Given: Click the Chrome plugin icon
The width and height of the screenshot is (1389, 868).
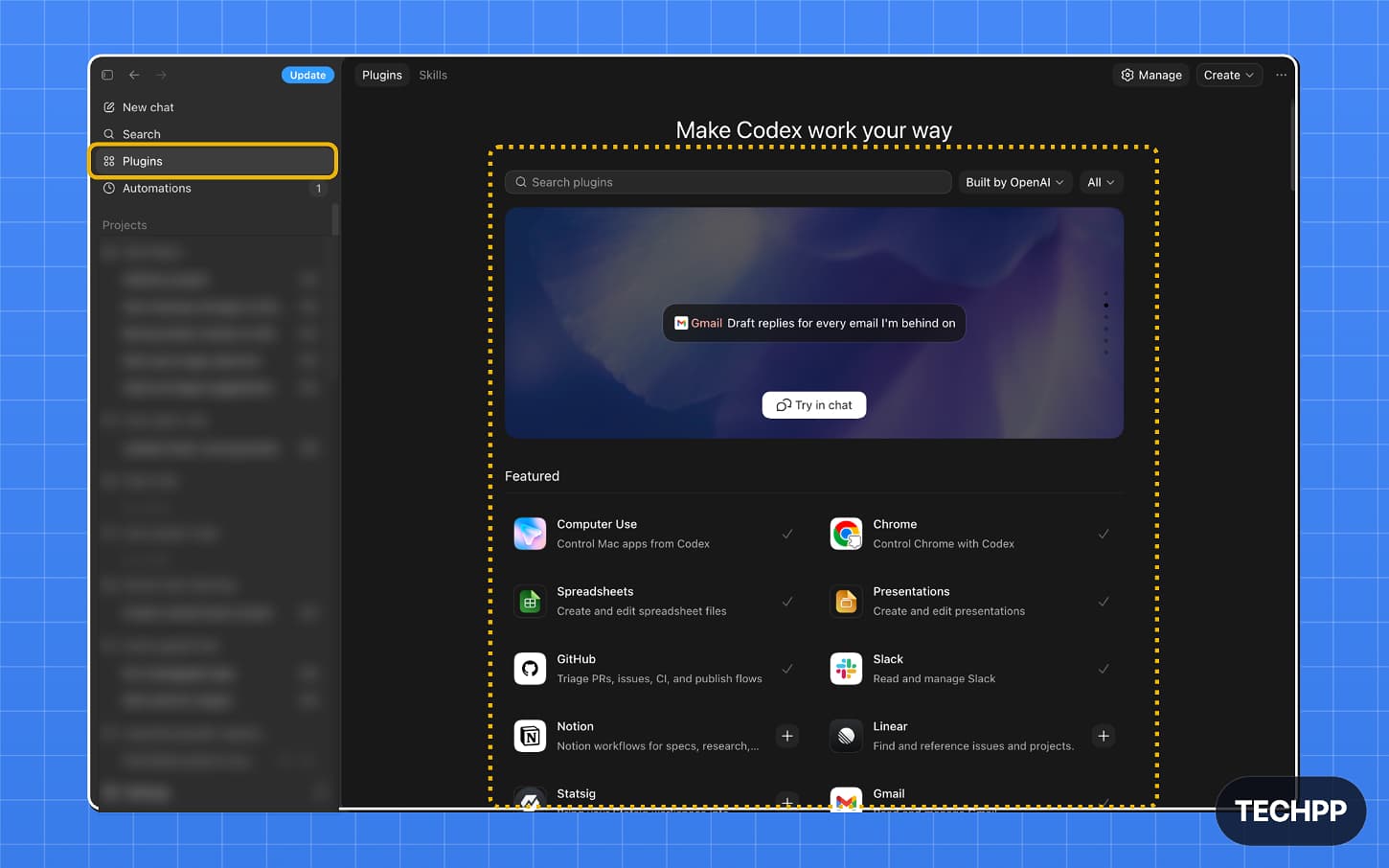Looking at the screenshot, I should [x=846, y=534].
